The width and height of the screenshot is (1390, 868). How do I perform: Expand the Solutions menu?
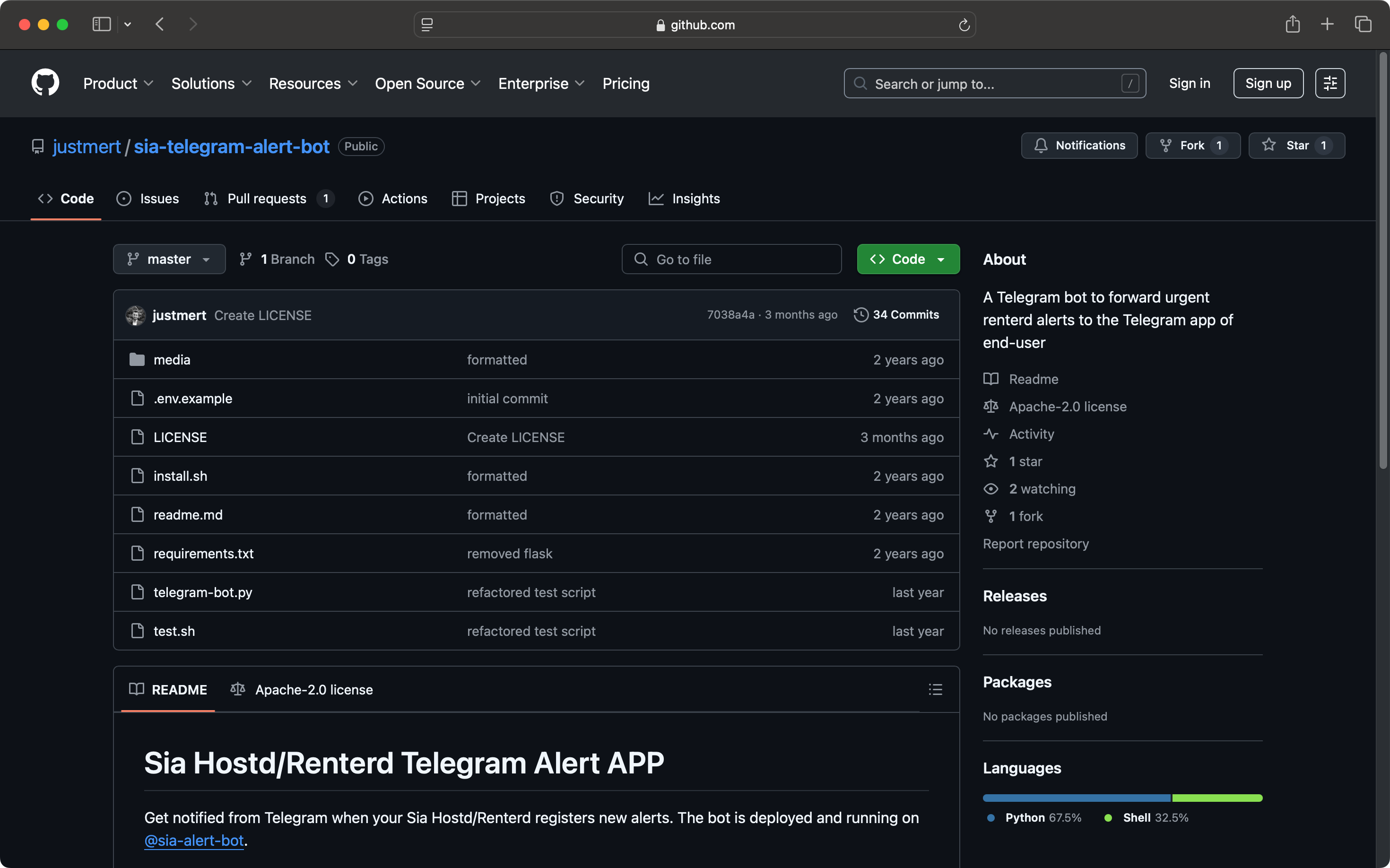tap(211, 83)
